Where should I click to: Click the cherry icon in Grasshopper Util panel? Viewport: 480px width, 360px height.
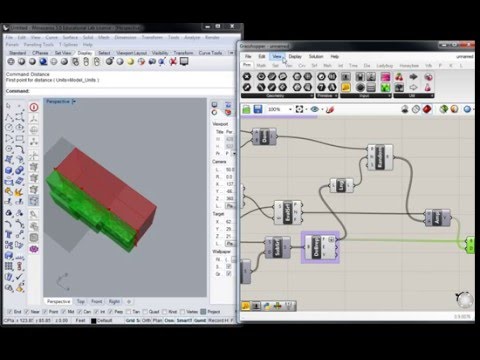399,77
